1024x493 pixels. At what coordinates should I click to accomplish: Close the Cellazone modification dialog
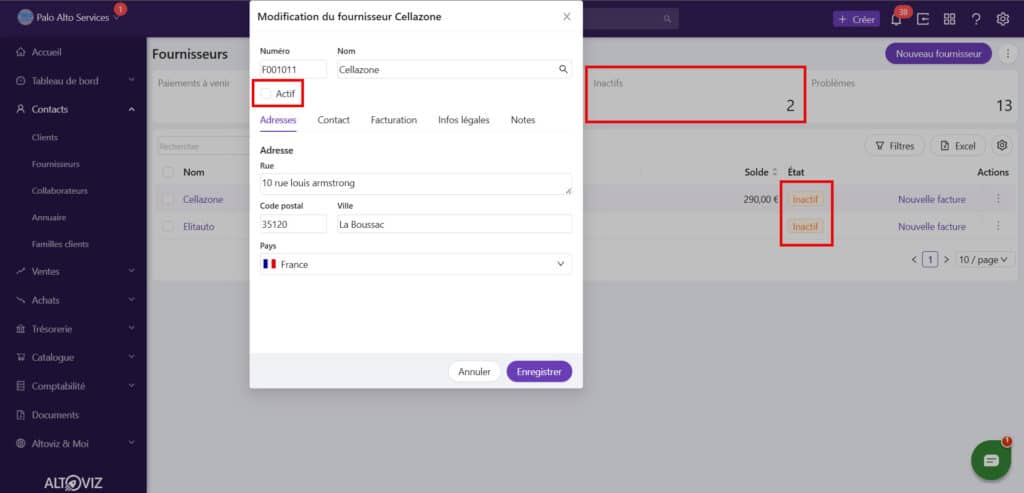coord(567,17)
